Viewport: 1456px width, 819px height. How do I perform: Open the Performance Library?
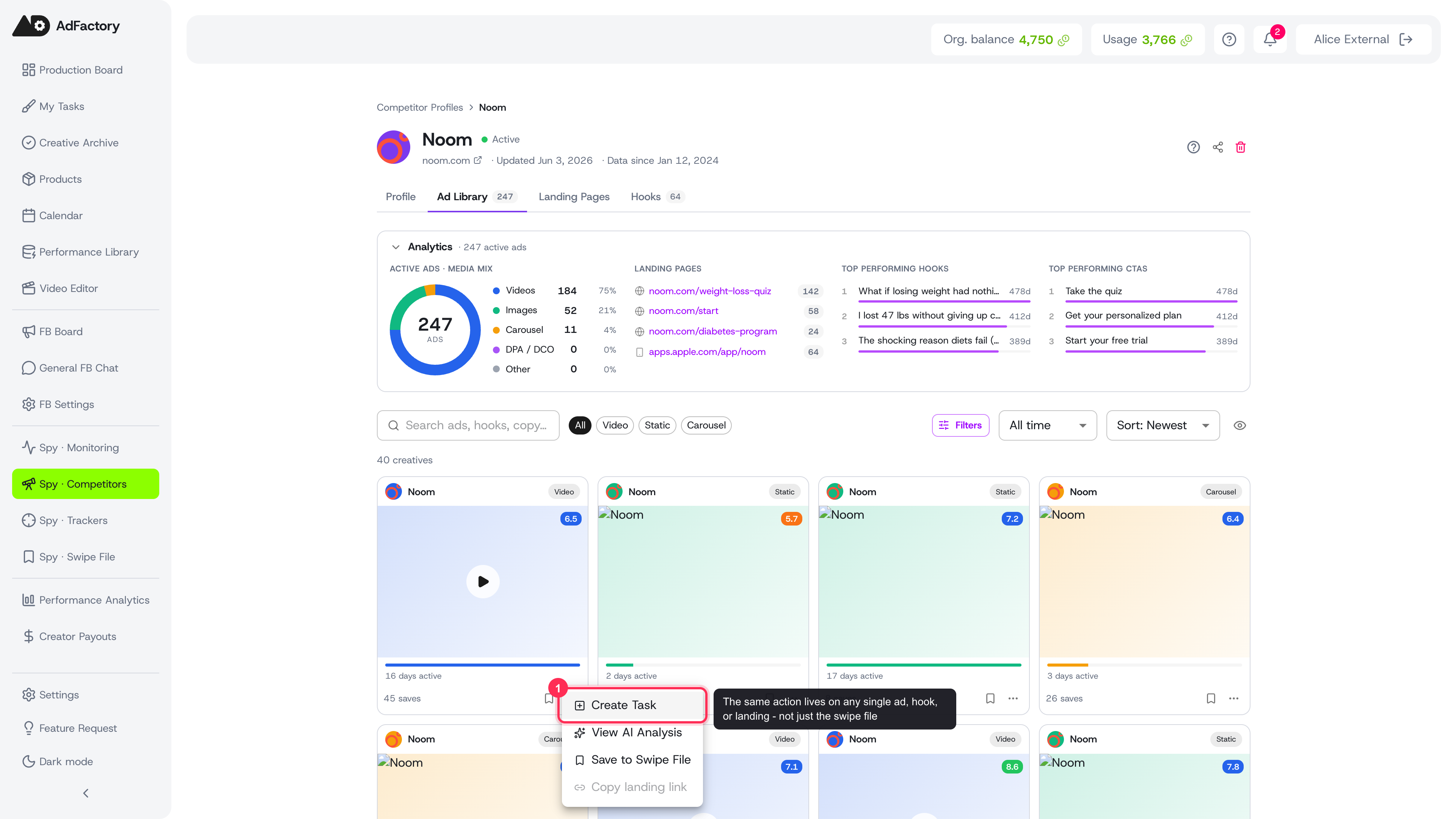[85, 252]
